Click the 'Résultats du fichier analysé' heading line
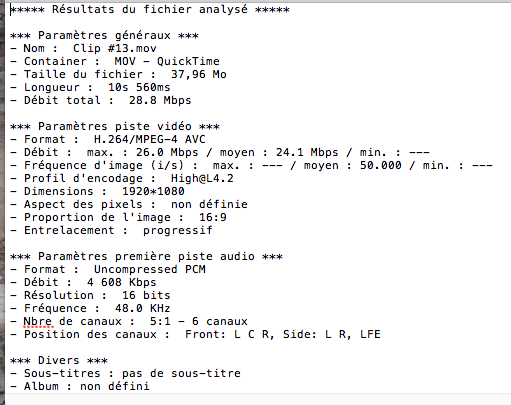The height and width of the screenshot is (405, 511). click(x=150, y=9)
